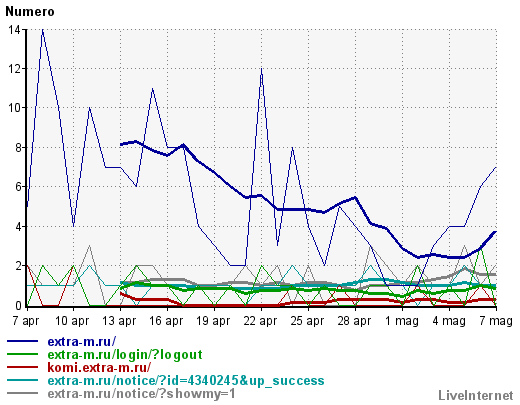Viewport: 520px width, 405px height.
Task: Click the green legend line swatch for login/?logout
Action: pyautogui.click(x=22, y=354)
